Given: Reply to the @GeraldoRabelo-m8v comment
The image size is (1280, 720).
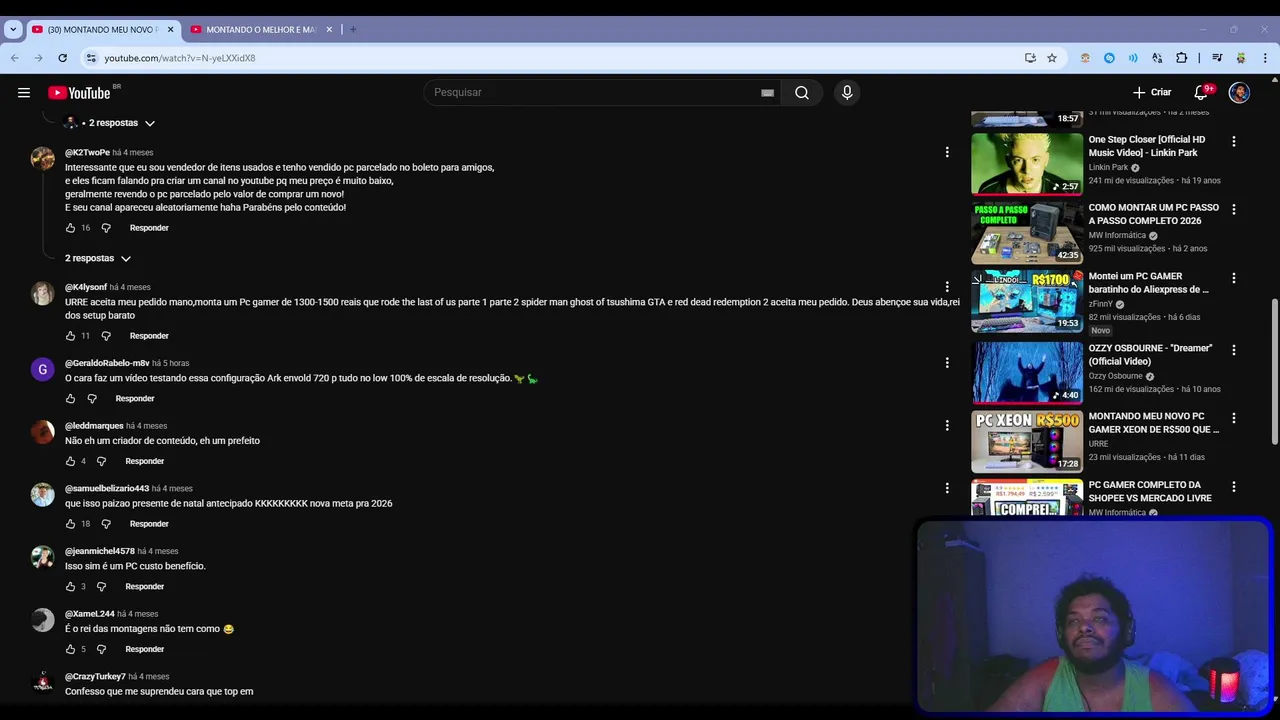Looking at the screenshot, I should [x=135, y=399].
